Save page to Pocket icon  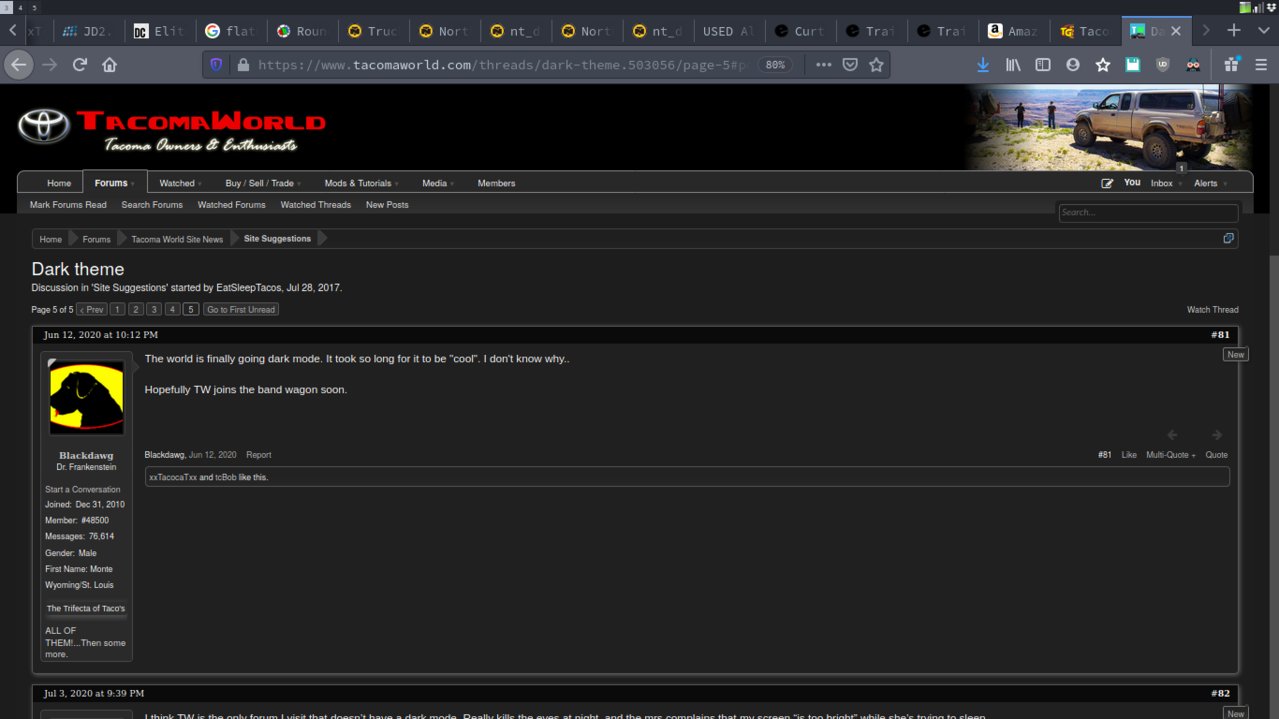(850, 65)
